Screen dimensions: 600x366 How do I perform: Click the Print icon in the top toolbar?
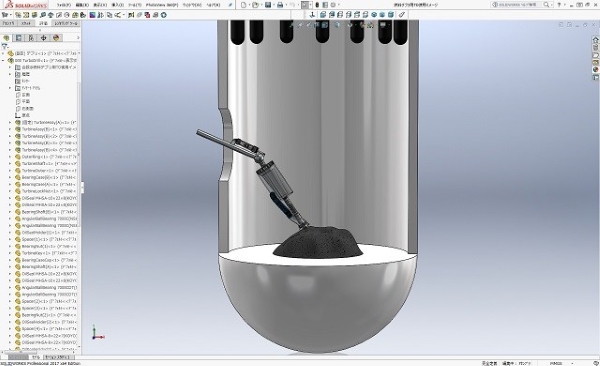[x=280, y=5]
